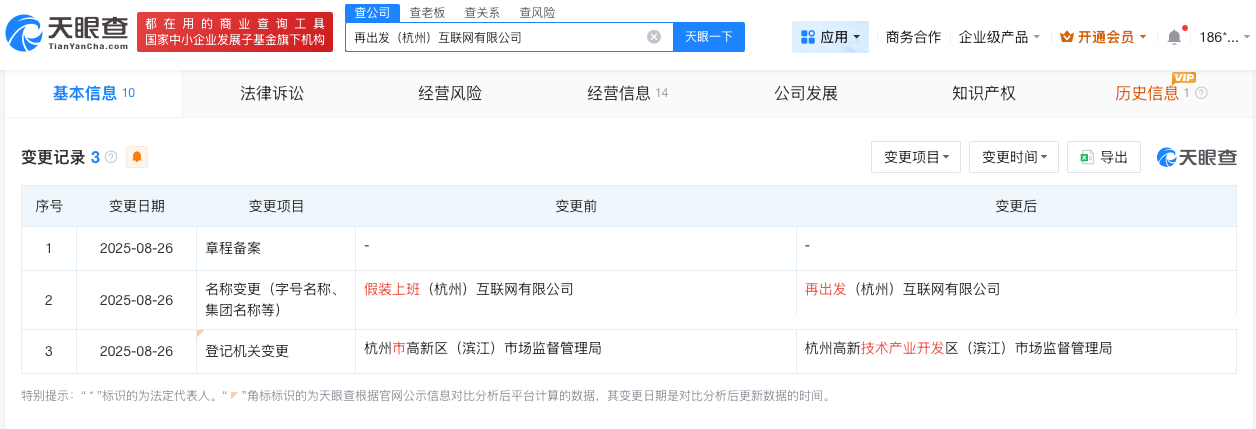Open the 186* account menu
The image size is (1256, 429).
pyautogui.click(x=1224, y=37)
